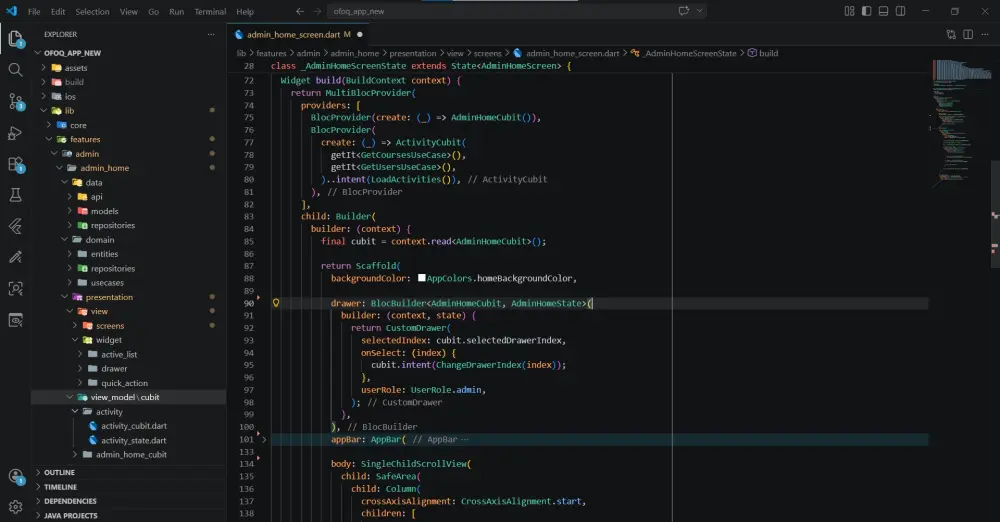
Task: Click the white homeBackgroundColor swatch
Action: tap(422, 278)
